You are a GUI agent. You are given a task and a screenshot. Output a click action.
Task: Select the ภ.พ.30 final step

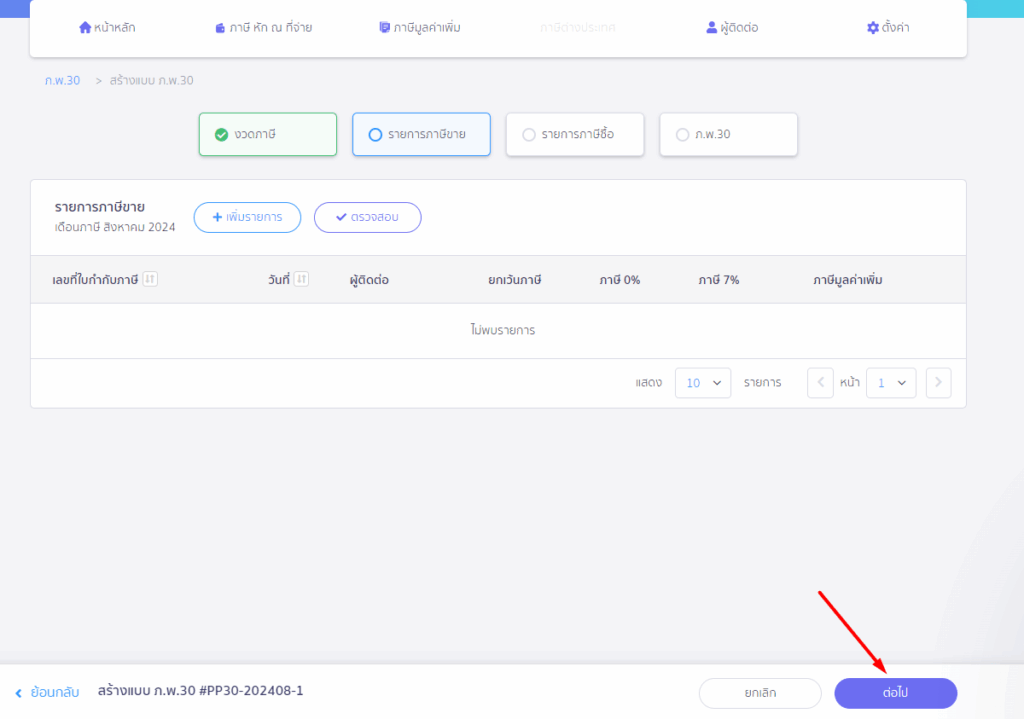coord(728,134)
